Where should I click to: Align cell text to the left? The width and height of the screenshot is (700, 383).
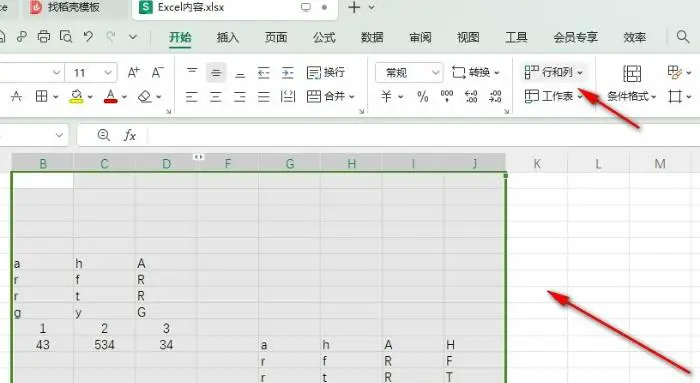click(x=192, y=96)
